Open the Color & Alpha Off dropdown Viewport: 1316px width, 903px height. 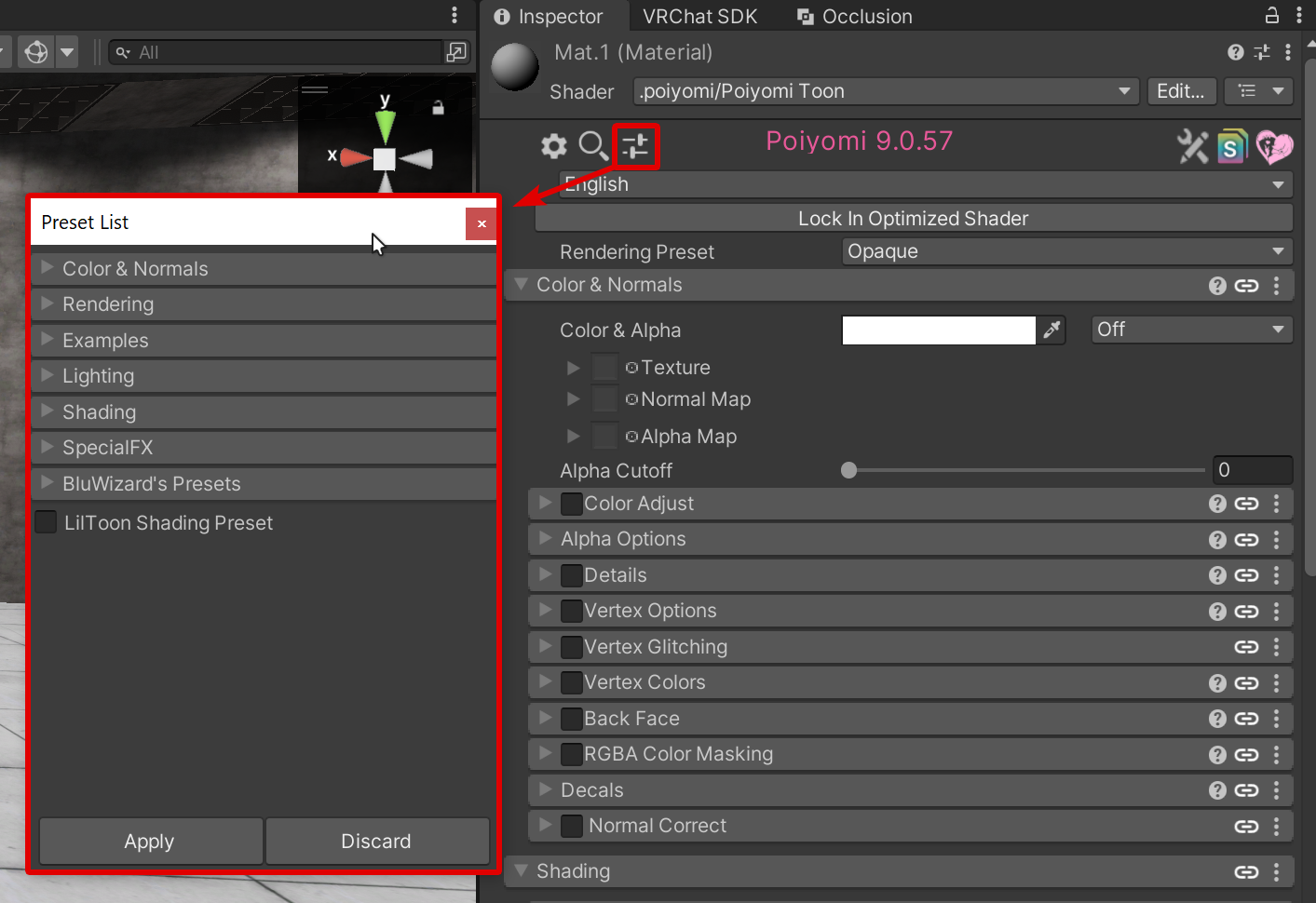tap(1192, 330)
